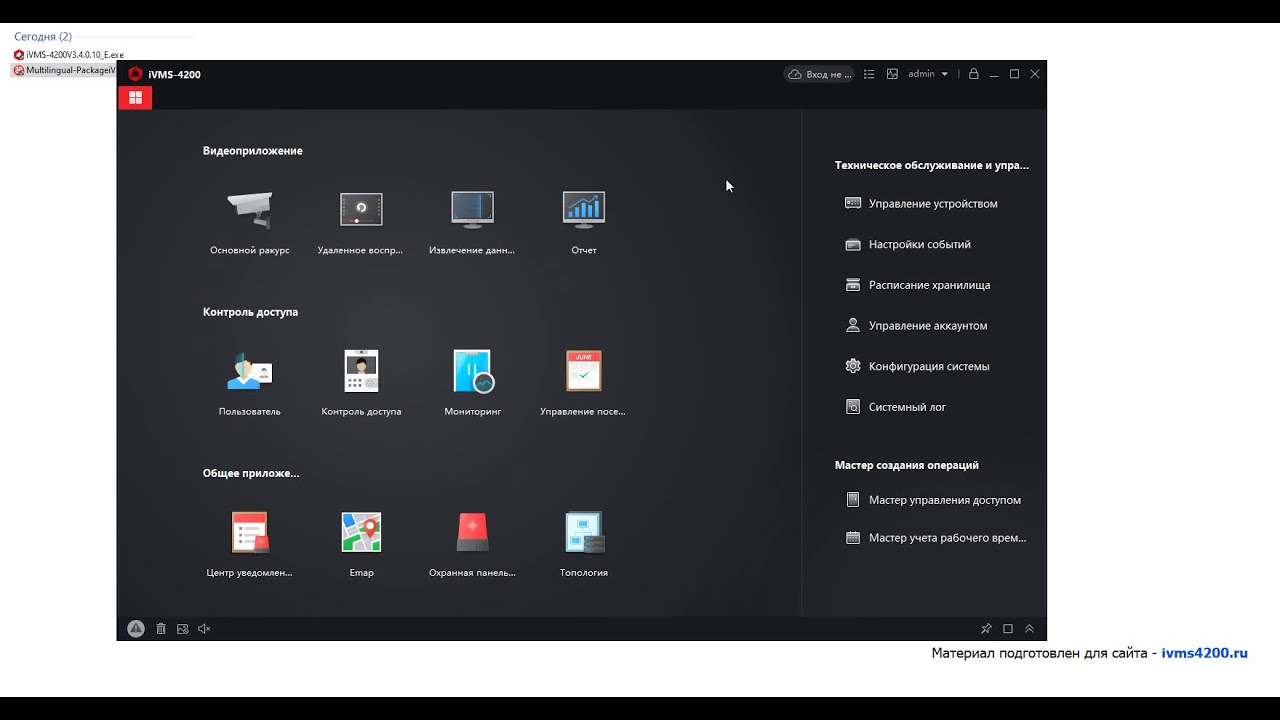Image resolution: width=1280 pixels, height=720 pixels.
Task: Click the alarm warning triangle in status bar
Action: (136, 629)
